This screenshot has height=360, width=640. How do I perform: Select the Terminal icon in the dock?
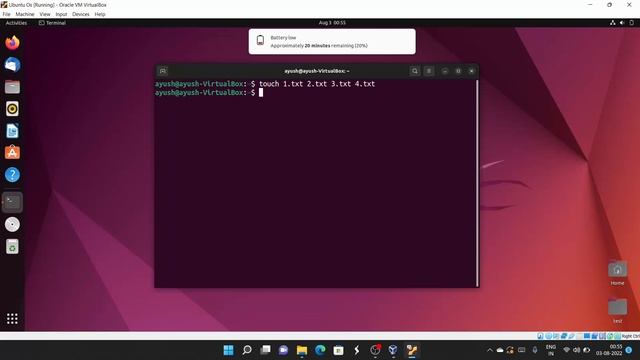12,202
